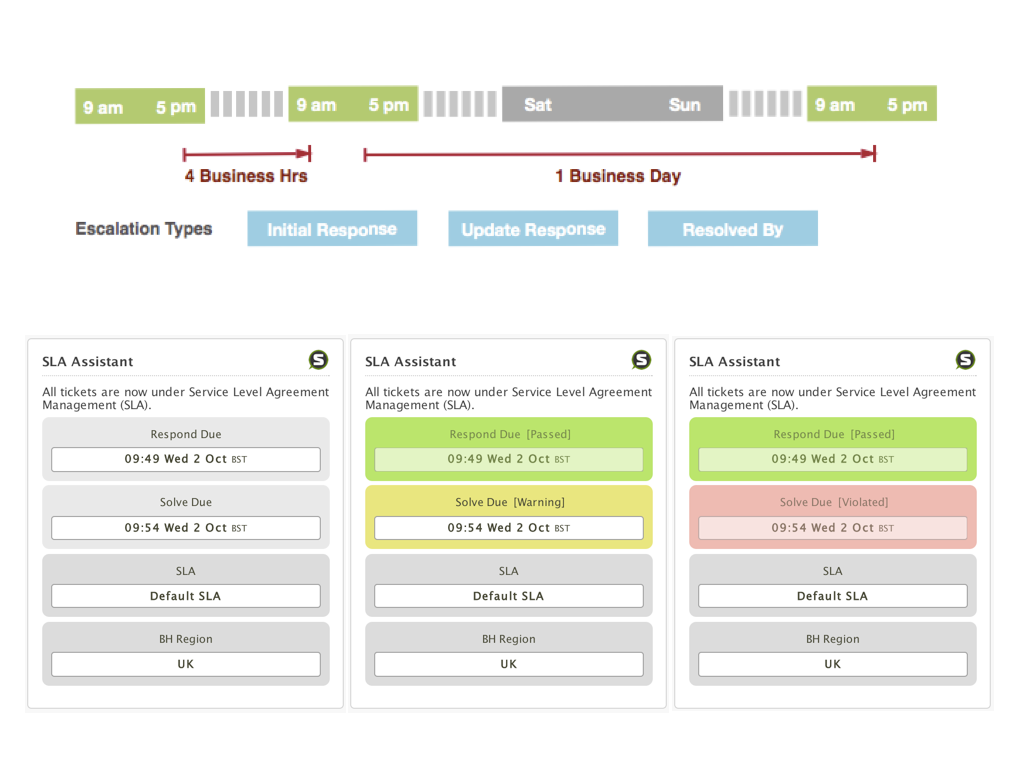The image size is (1024, 768).
Task: Click the left panel's Respond Due date field
Action: (186, 459)
